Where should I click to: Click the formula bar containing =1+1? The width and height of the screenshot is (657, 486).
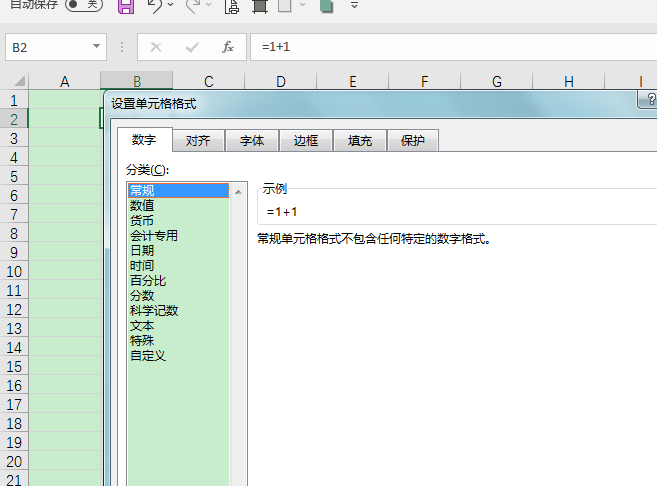click(x=453, y=47)
